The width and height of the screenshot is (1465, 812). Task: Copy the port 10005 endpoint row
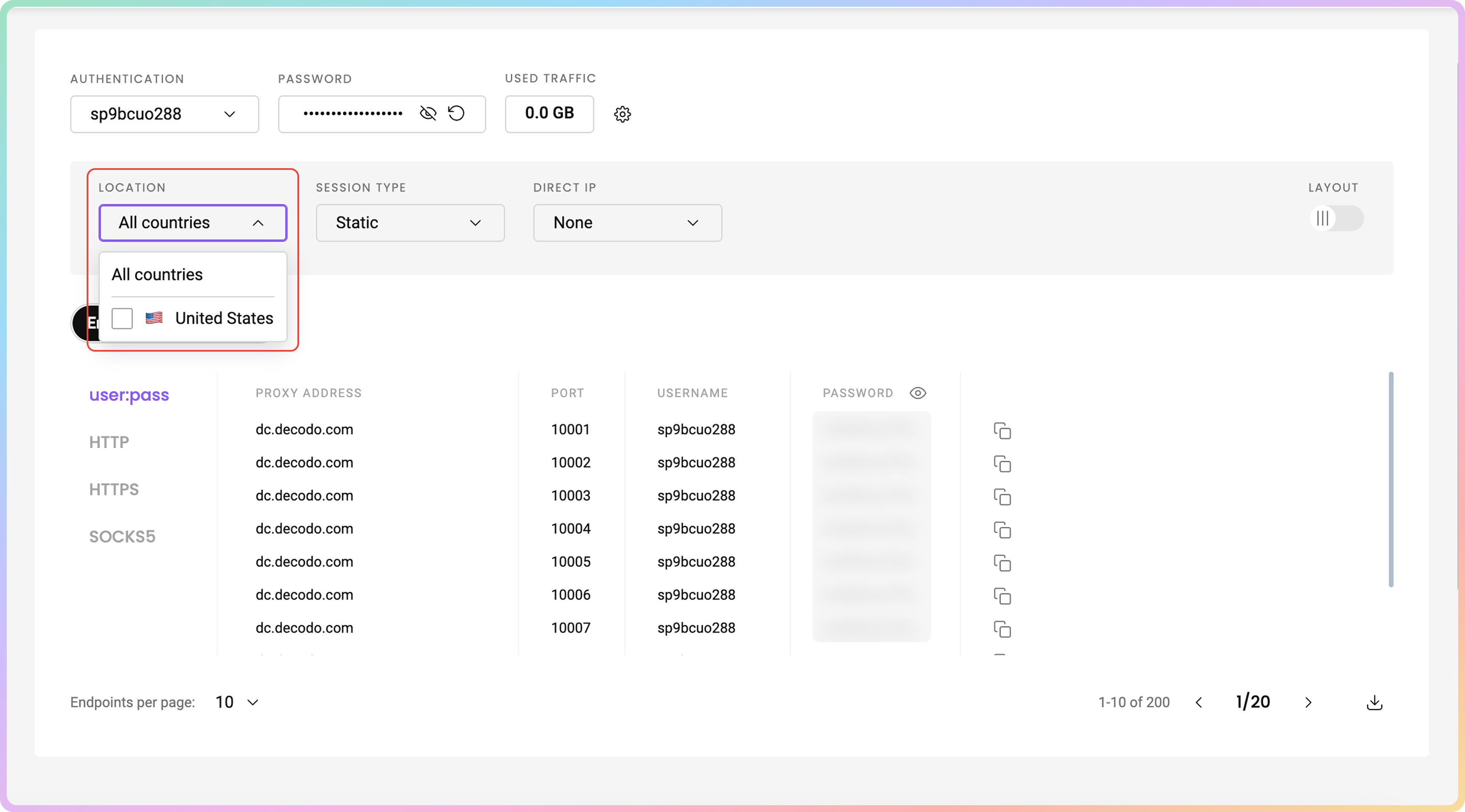pyautogui.click(x=1001, y=562)
